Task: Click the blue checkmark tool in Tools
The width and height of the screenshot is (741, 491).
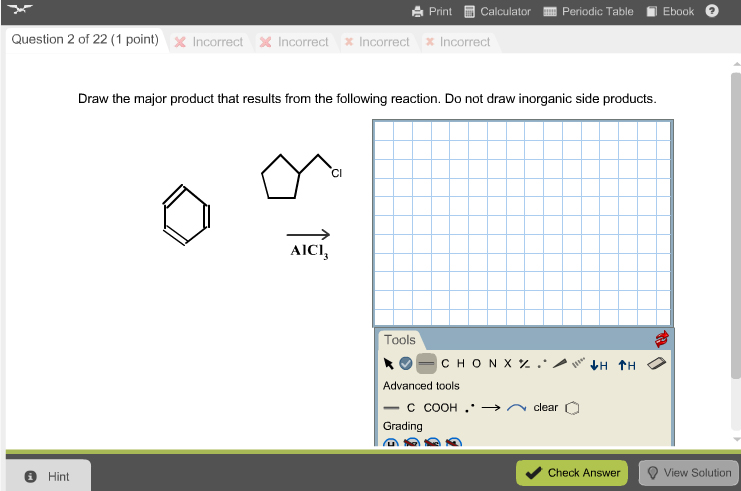Action: [x=405, y=363]
